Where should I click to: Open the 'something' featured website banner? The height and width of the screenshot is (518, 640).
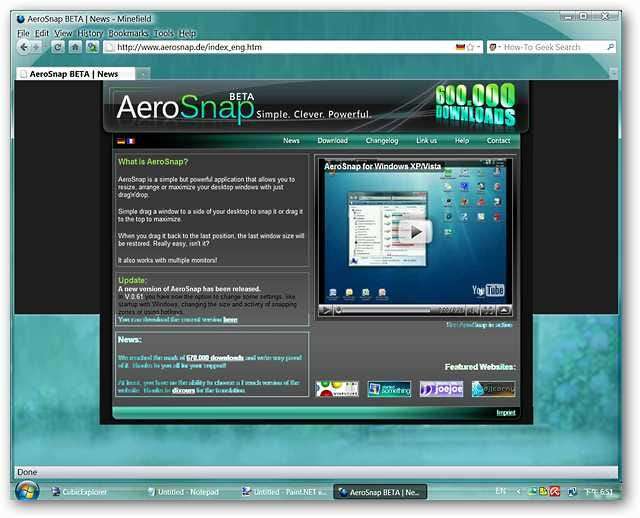coord(389,389)
